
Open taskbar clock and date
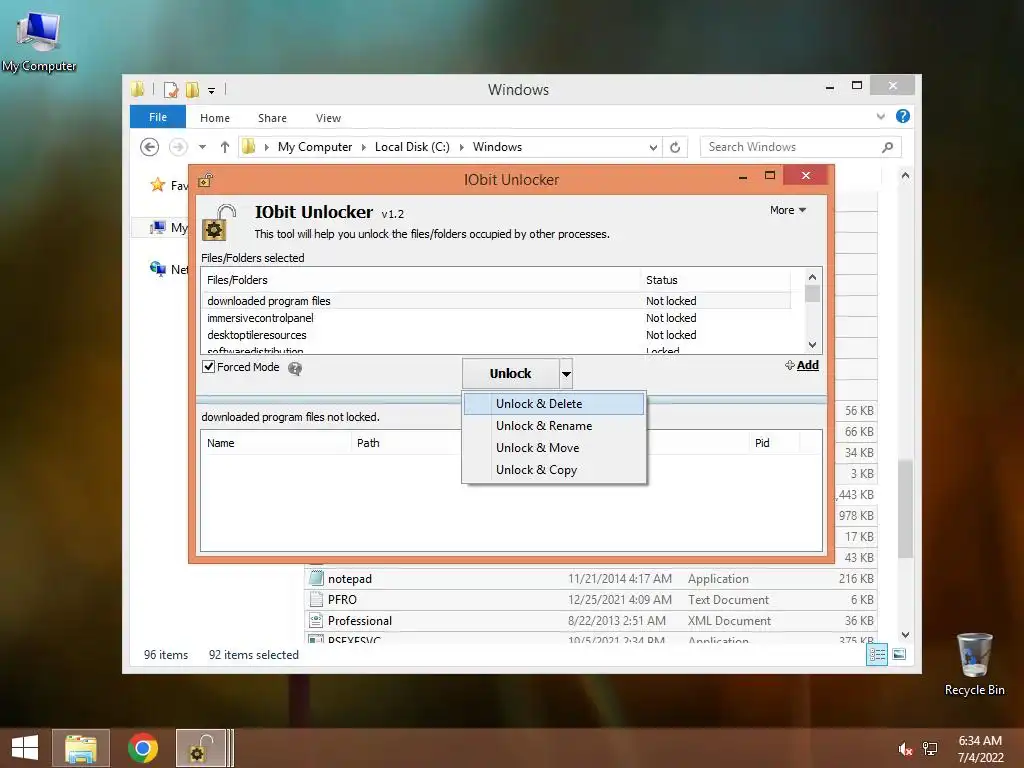[x=980, y=749]
